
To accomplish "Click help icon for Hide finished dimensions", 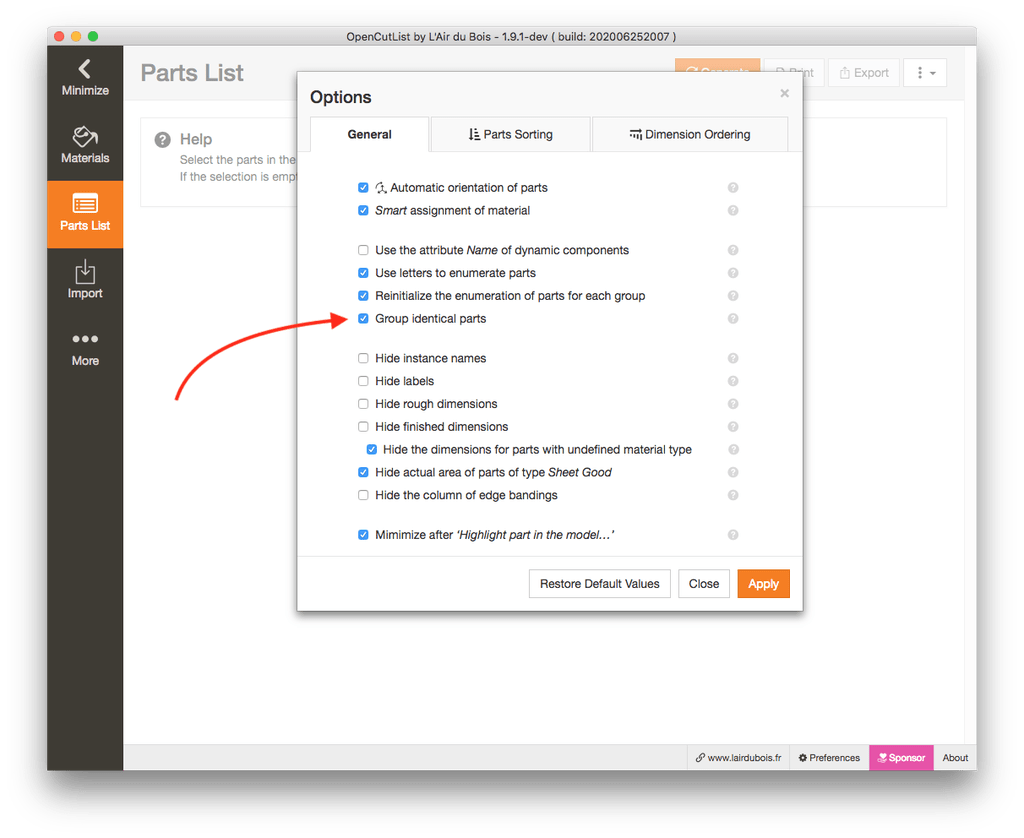I will [x=733, y=427].
